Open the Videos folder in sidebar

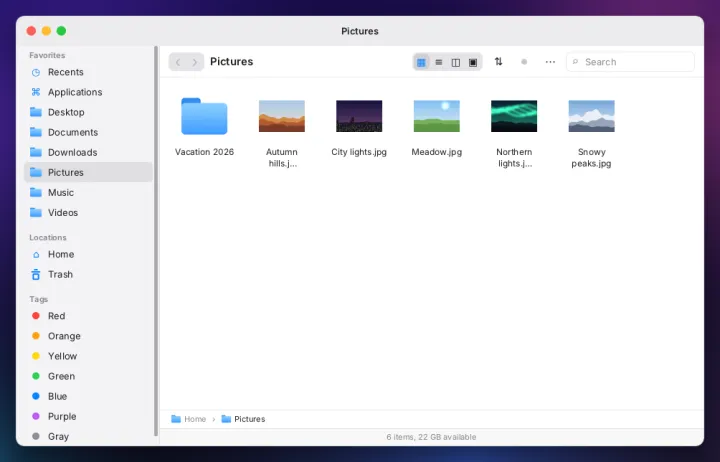pos(88,213)
